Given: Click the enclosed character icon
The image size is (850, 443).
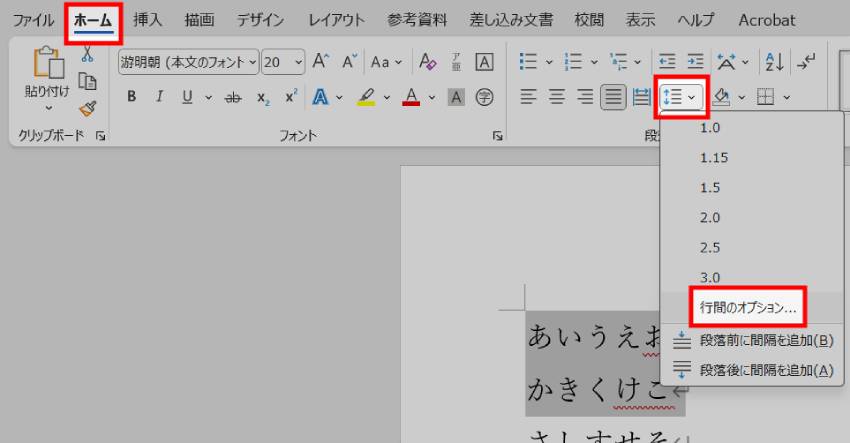Looking at the screenshot, I should click(484, 98).
